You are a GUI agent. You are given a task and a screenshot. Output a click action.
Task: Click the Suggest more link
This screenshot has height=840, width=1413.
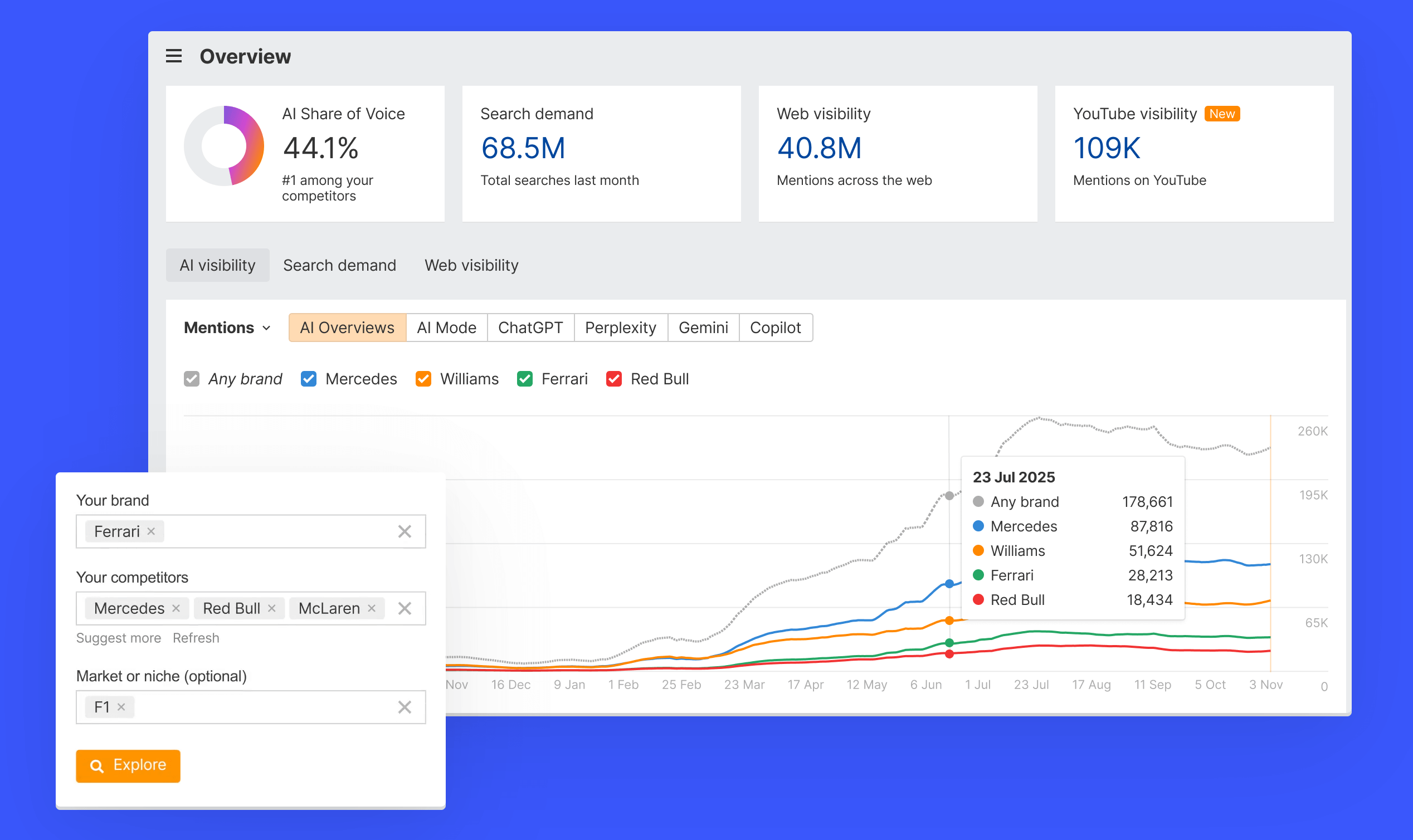[119, 638]
